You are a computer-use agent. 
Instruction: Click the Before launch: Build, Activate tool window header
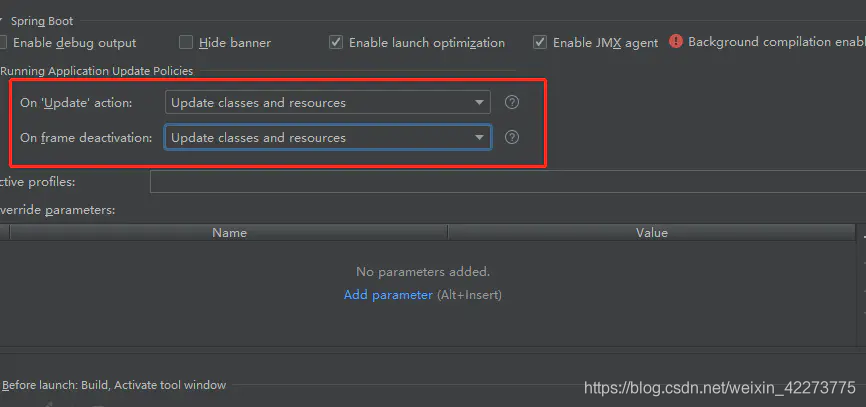[114, 385]
